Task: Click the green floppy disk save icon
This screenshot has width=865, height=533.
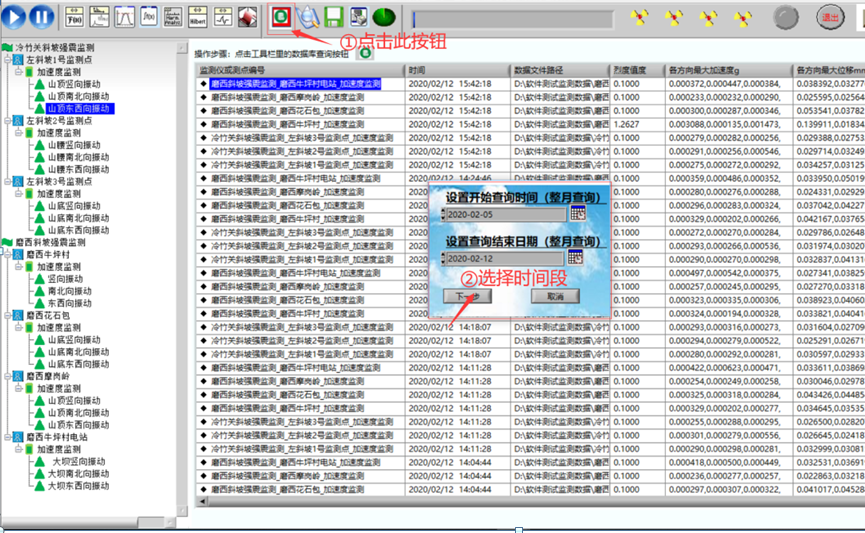Action: (x=334, y=17)
